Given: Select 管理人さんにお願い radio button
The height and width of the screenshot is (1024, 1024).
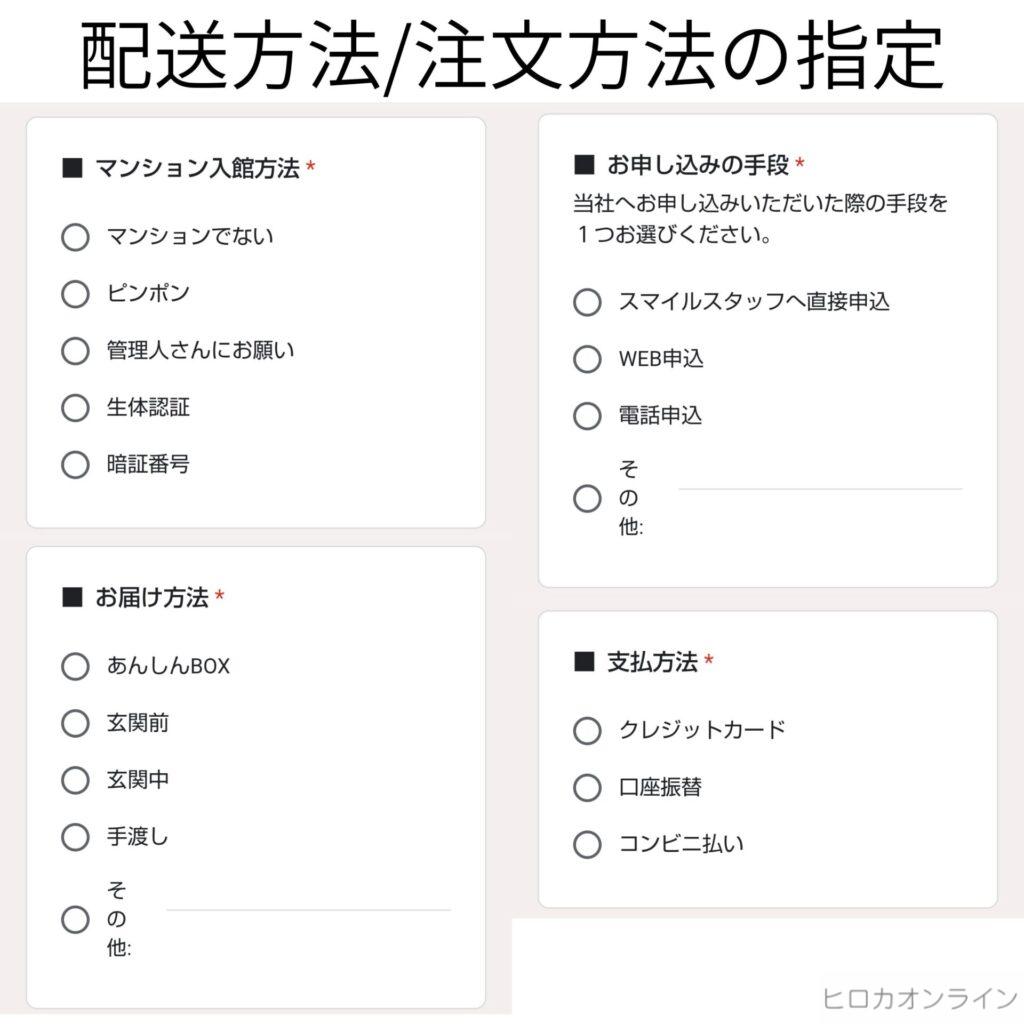Looking at the screenshot, I should point(76,351).
